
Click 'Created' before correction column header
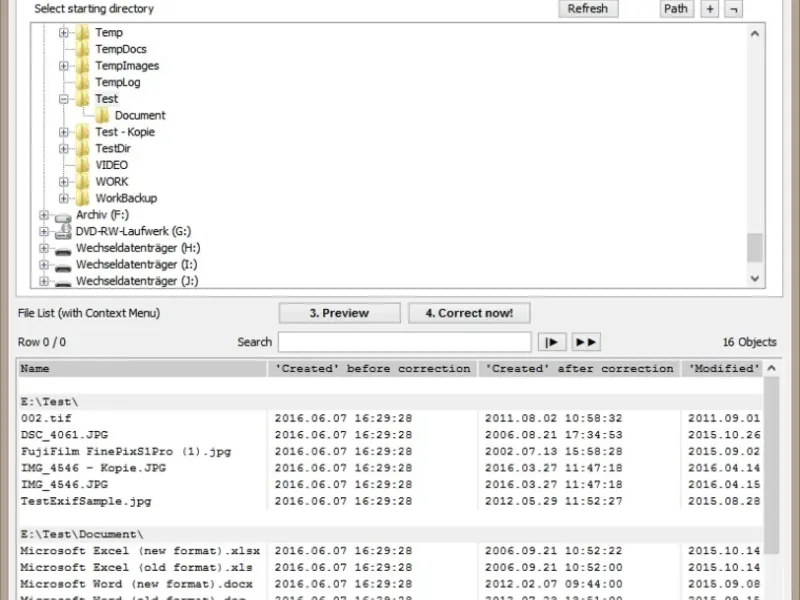pos(372,368)
